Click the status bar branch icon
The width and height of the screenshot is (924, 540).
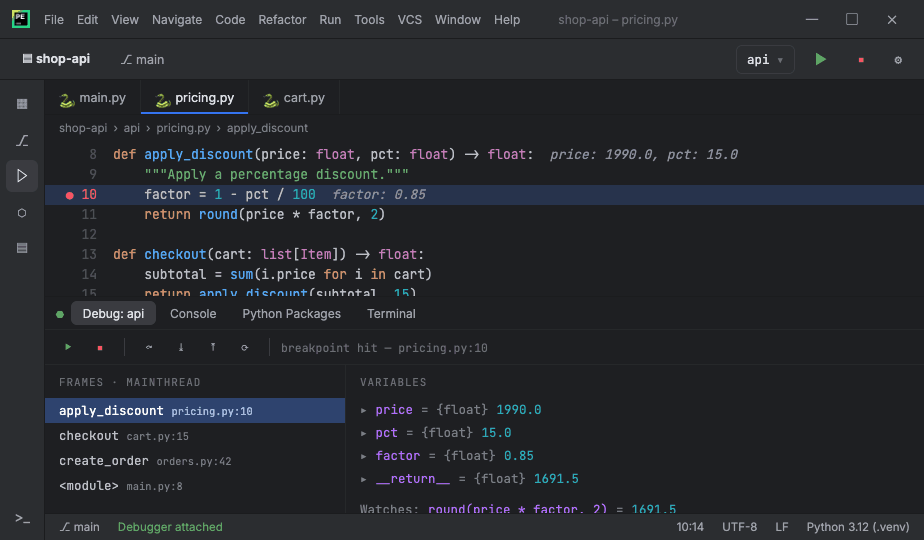[x=65, y=527]
